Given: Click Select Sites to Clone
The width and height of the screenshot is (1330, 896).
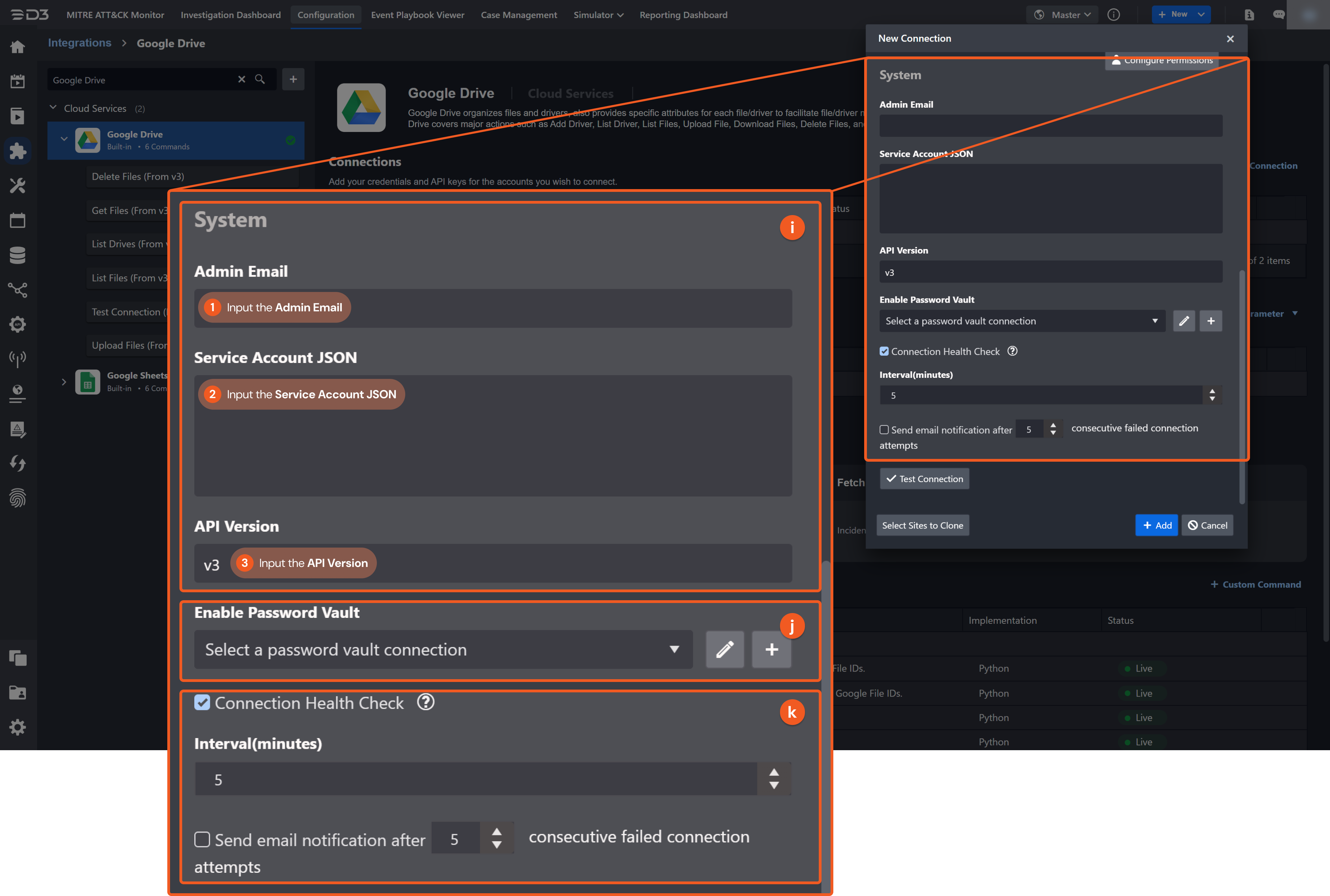Looking at the screenshot, I should point(922,525).
